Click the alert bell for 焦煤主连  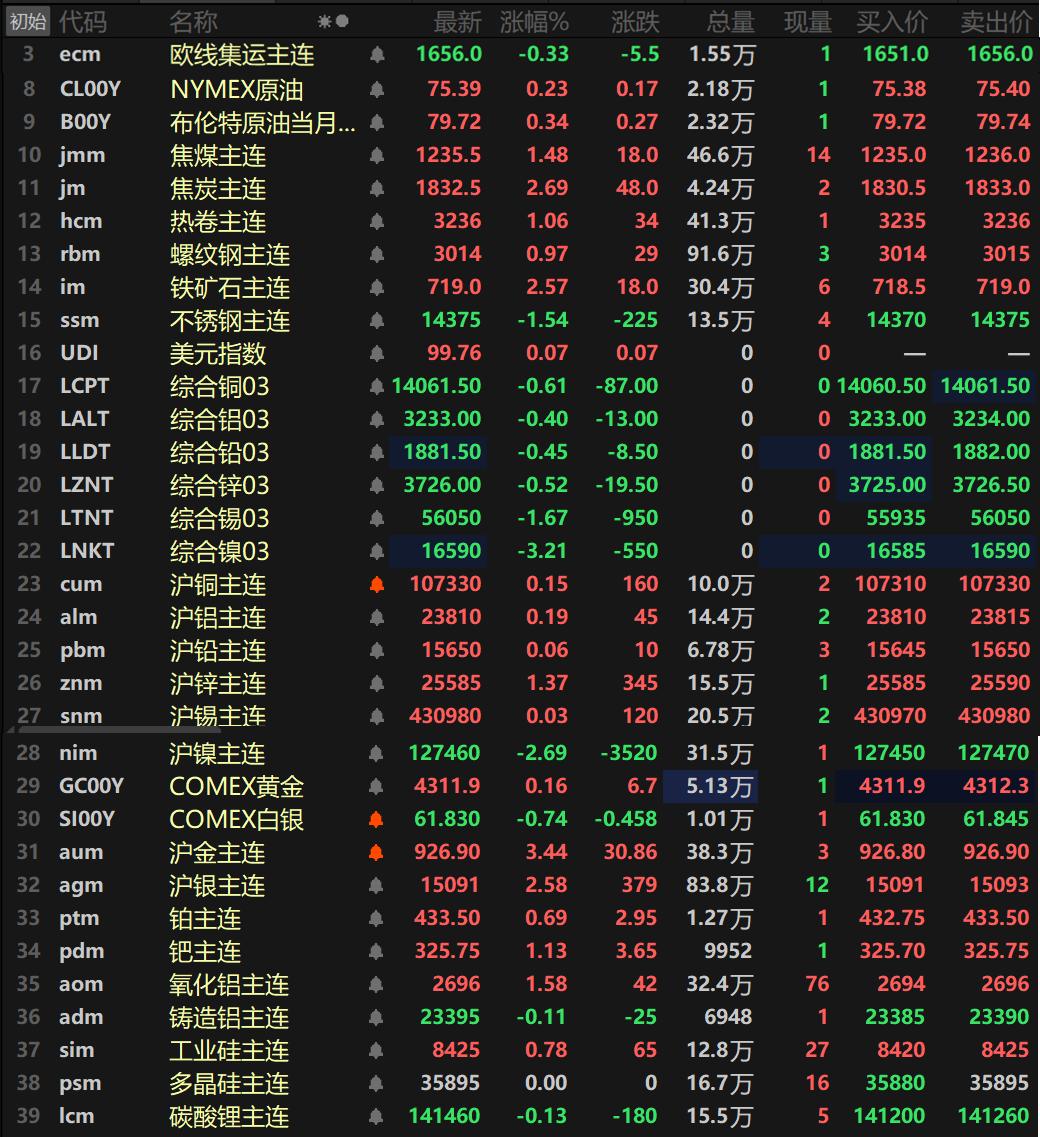pyautogui.click(x=377, y=154)
